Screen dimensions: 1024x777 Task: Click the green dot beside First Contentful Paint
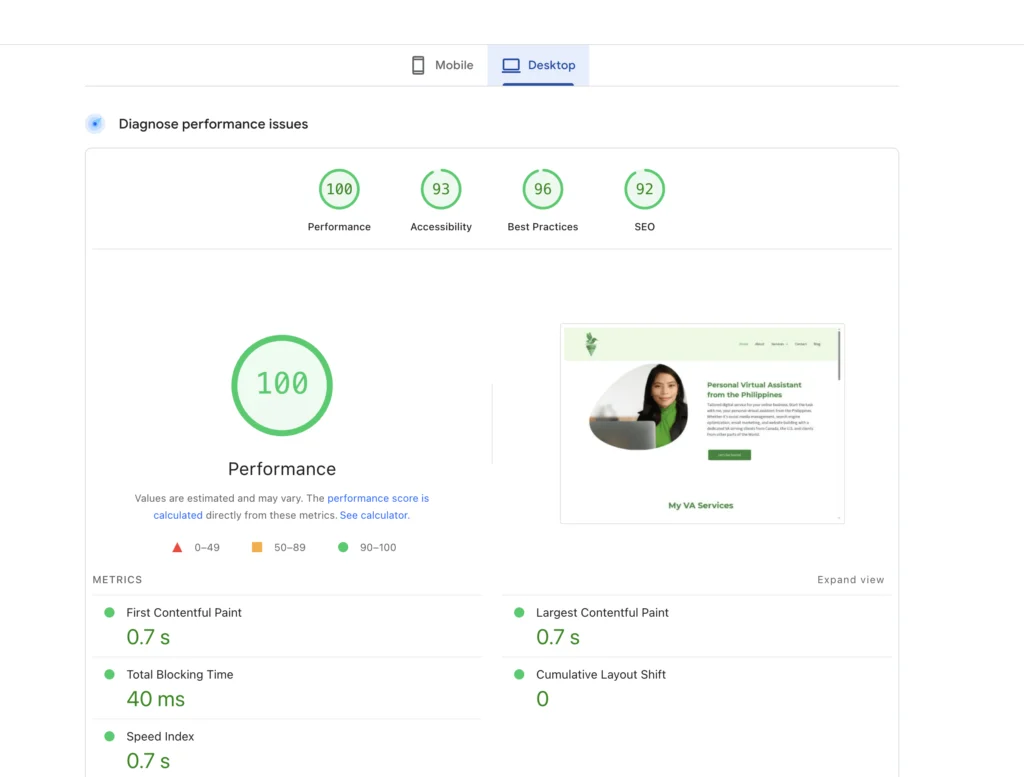[109, 612]
